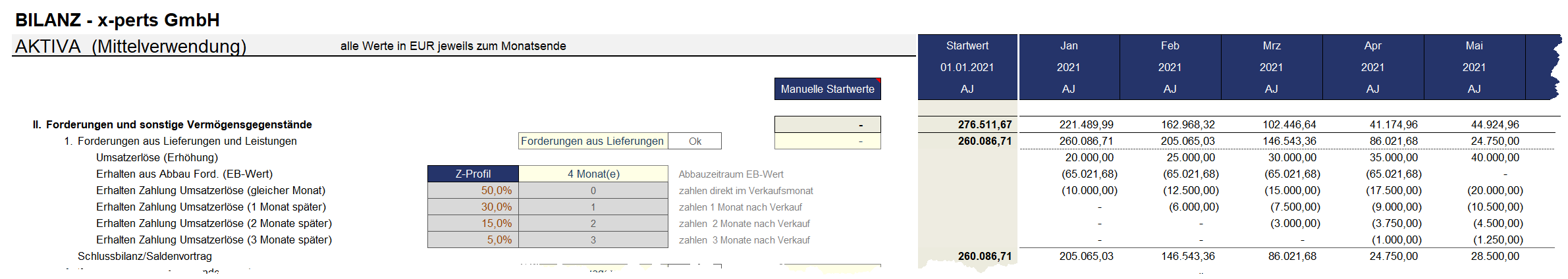
Task: Select the Feb 2021 column header
Action: pos(1170,67)
